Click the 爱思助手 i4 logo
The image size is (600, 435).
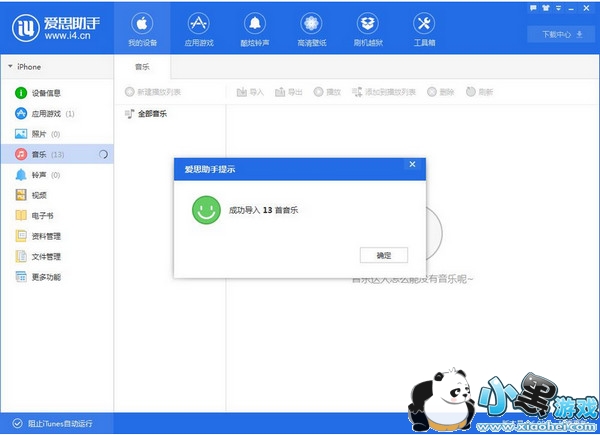click(x=56, y=28)
